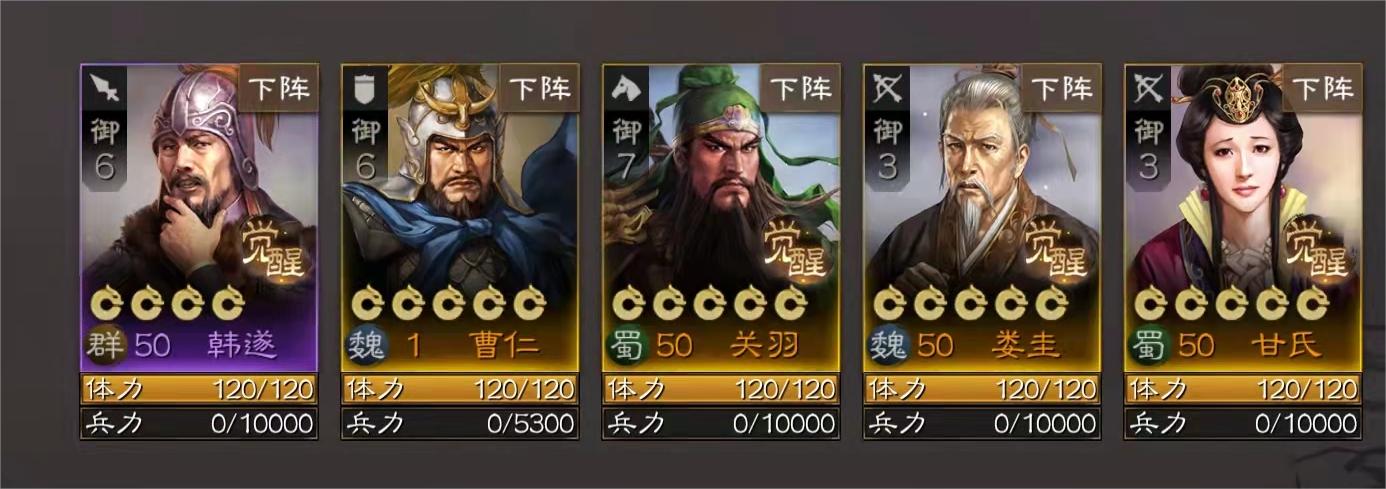Click the star rating row on 甘氏's card
Viewport: 1386px width, 489px height.
pyautogui.click(x=1231, y=302)
